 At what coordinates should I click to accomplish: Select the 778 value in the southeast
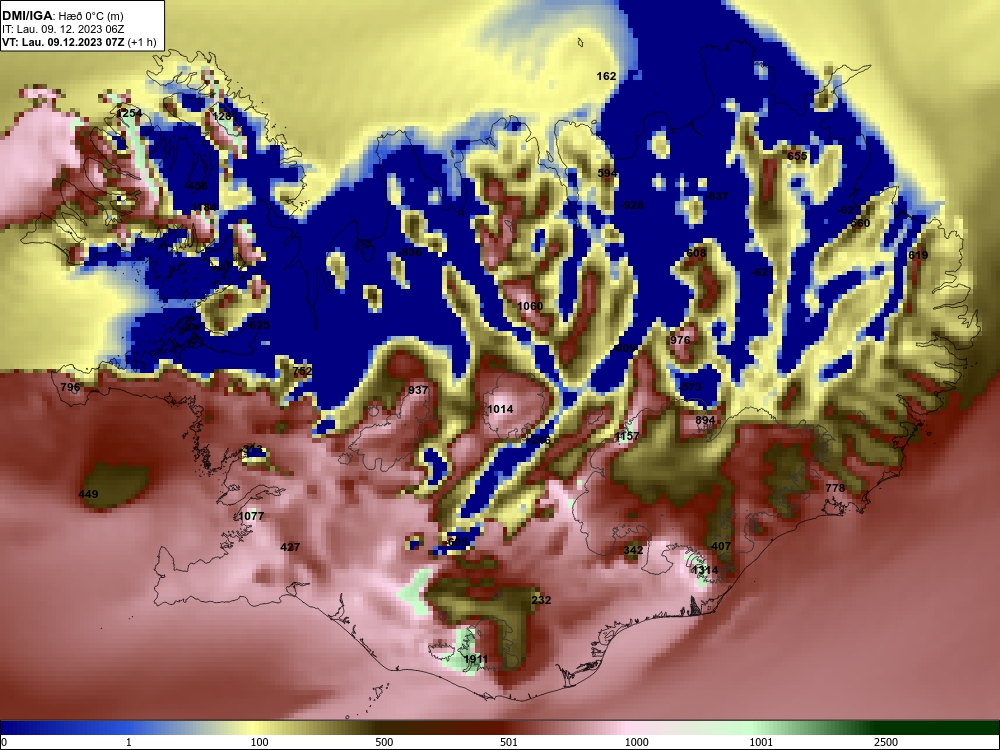(x=835, y=488)
